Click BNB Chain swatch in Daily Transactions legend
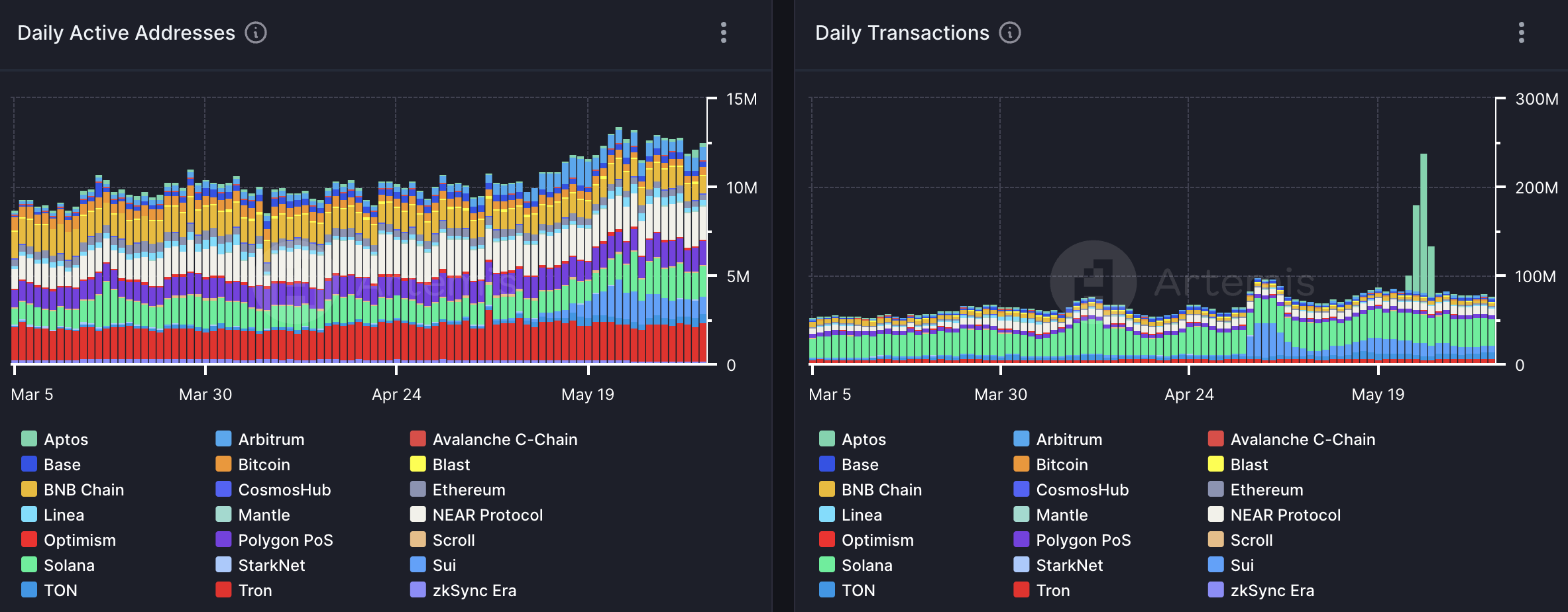The height and width of the screenshot is (612, 1568). (x=827, y=489)
